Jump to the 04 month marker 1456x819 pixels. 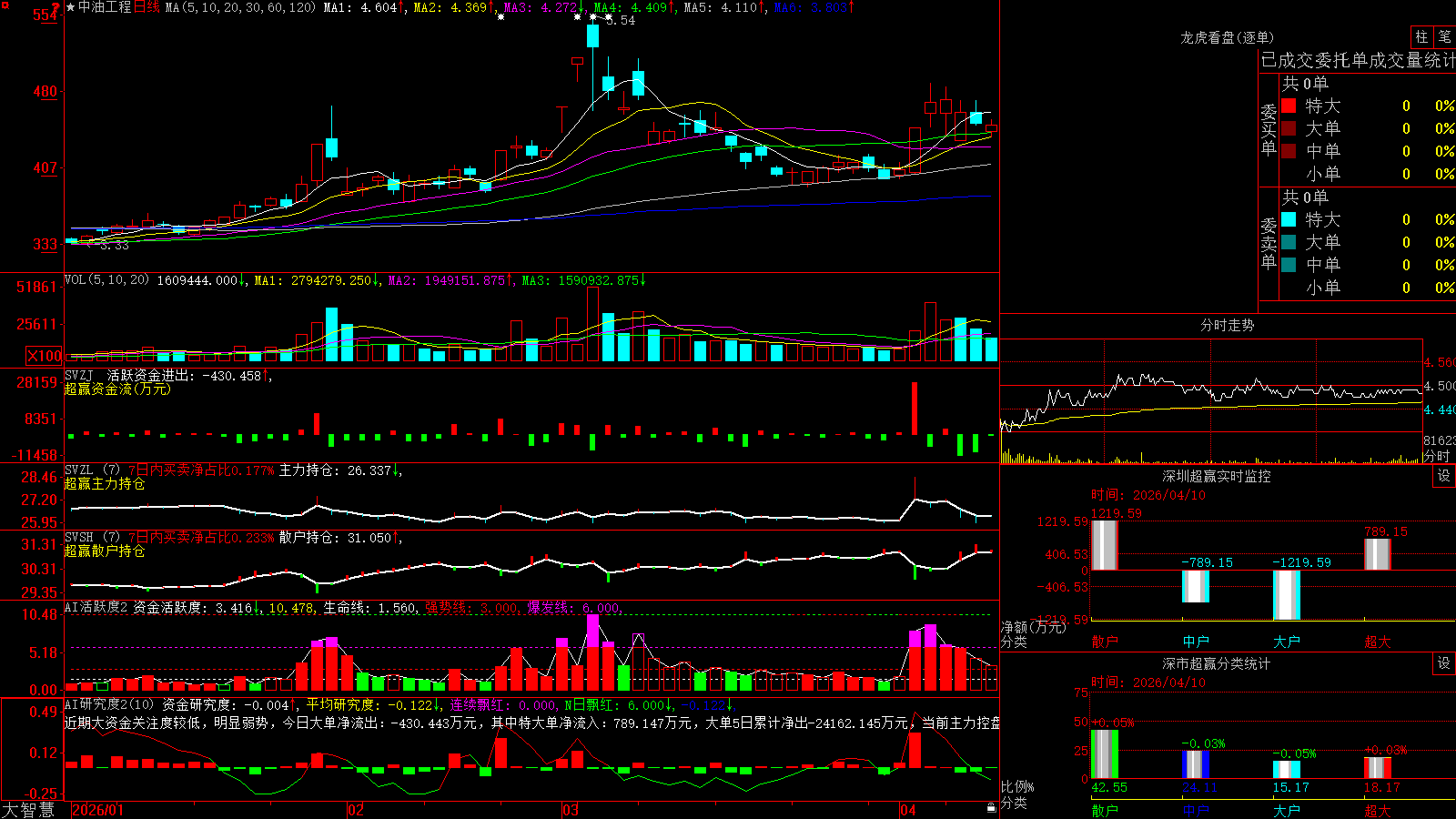[x=907, y=810]
